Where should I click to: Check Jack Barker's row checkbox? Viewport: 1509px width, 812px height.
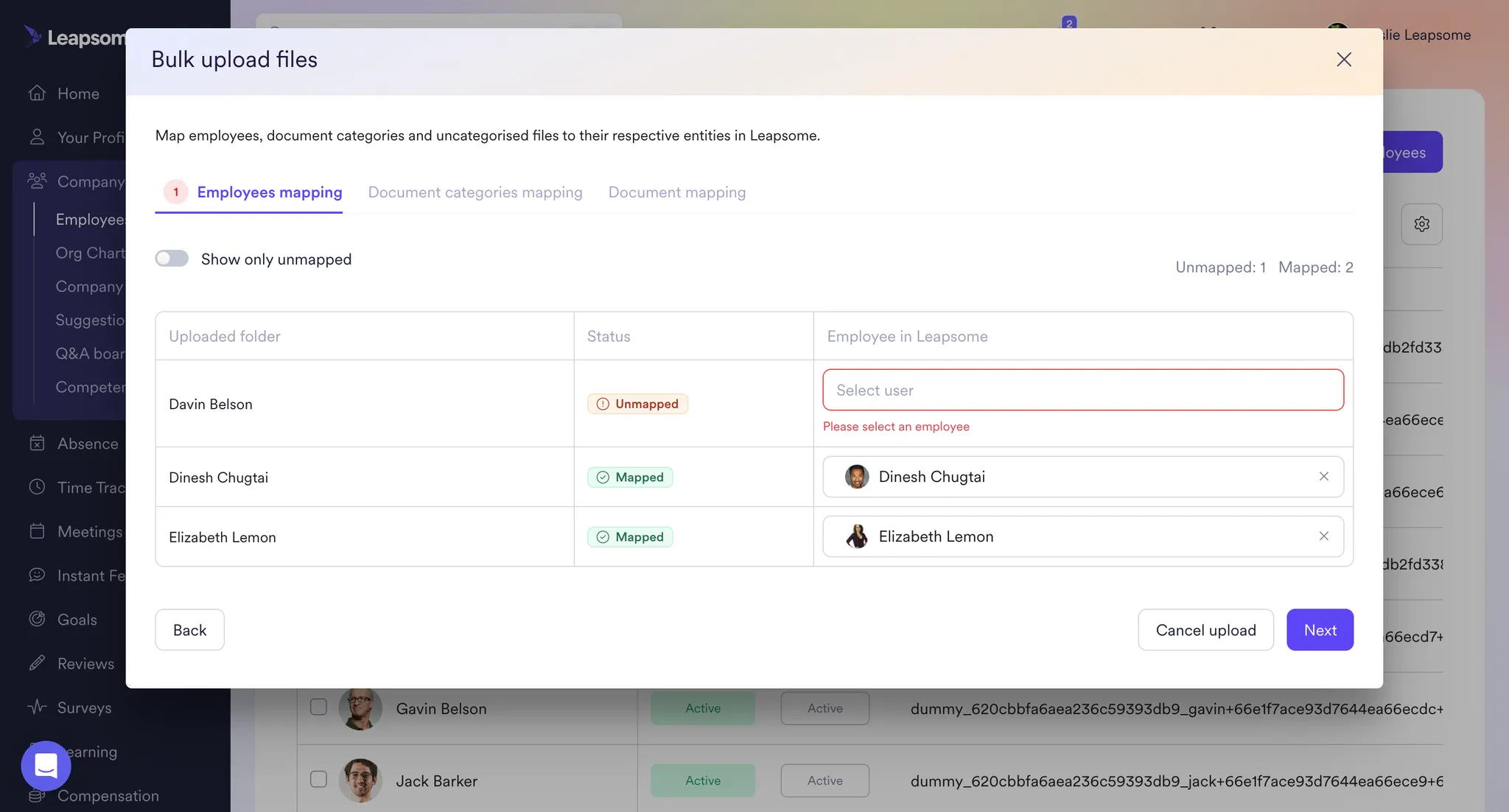pos(318,779)
